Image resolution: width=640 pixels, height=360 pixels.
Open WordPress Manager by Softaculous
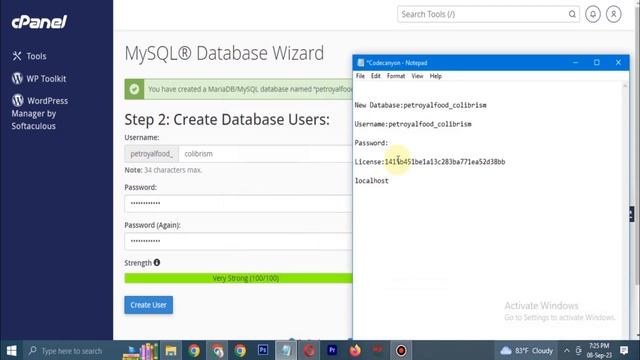[40, 113]
